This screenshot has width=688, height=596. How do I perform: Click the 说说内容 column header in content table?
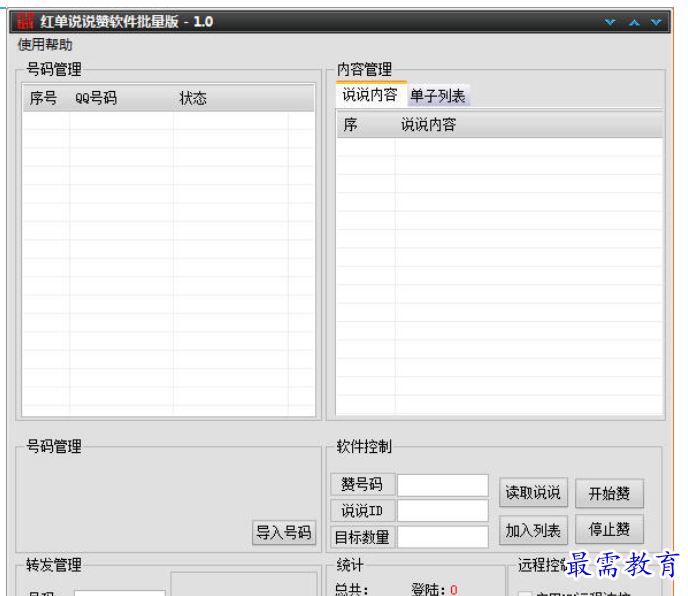tap(428, 125)
